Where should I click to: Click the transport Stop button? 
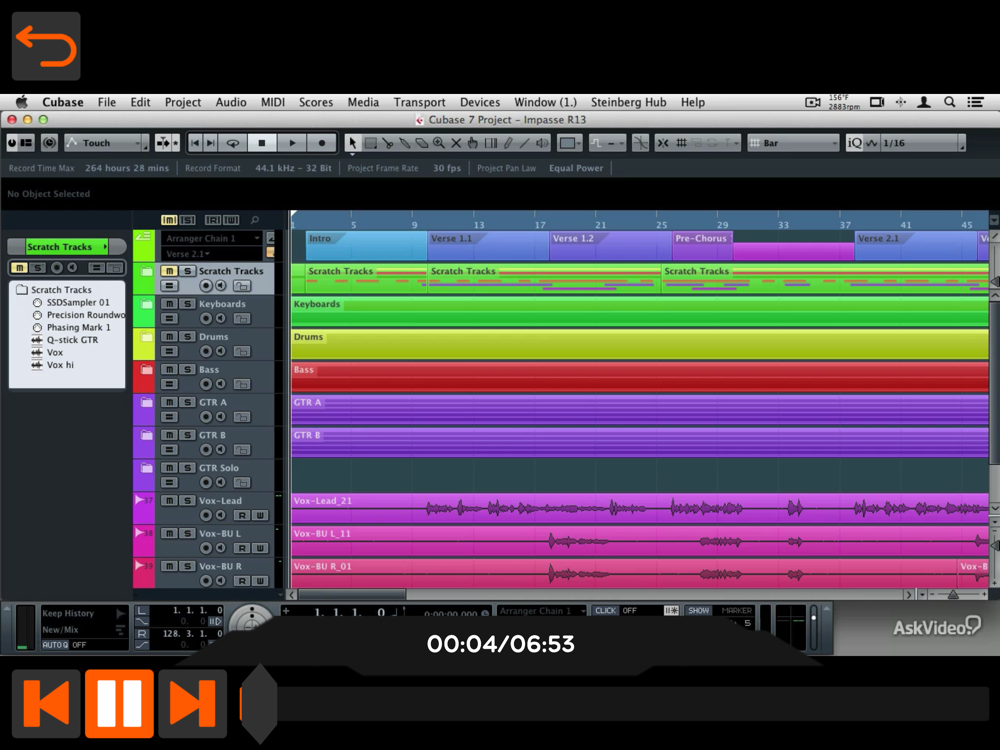point(261,143)
